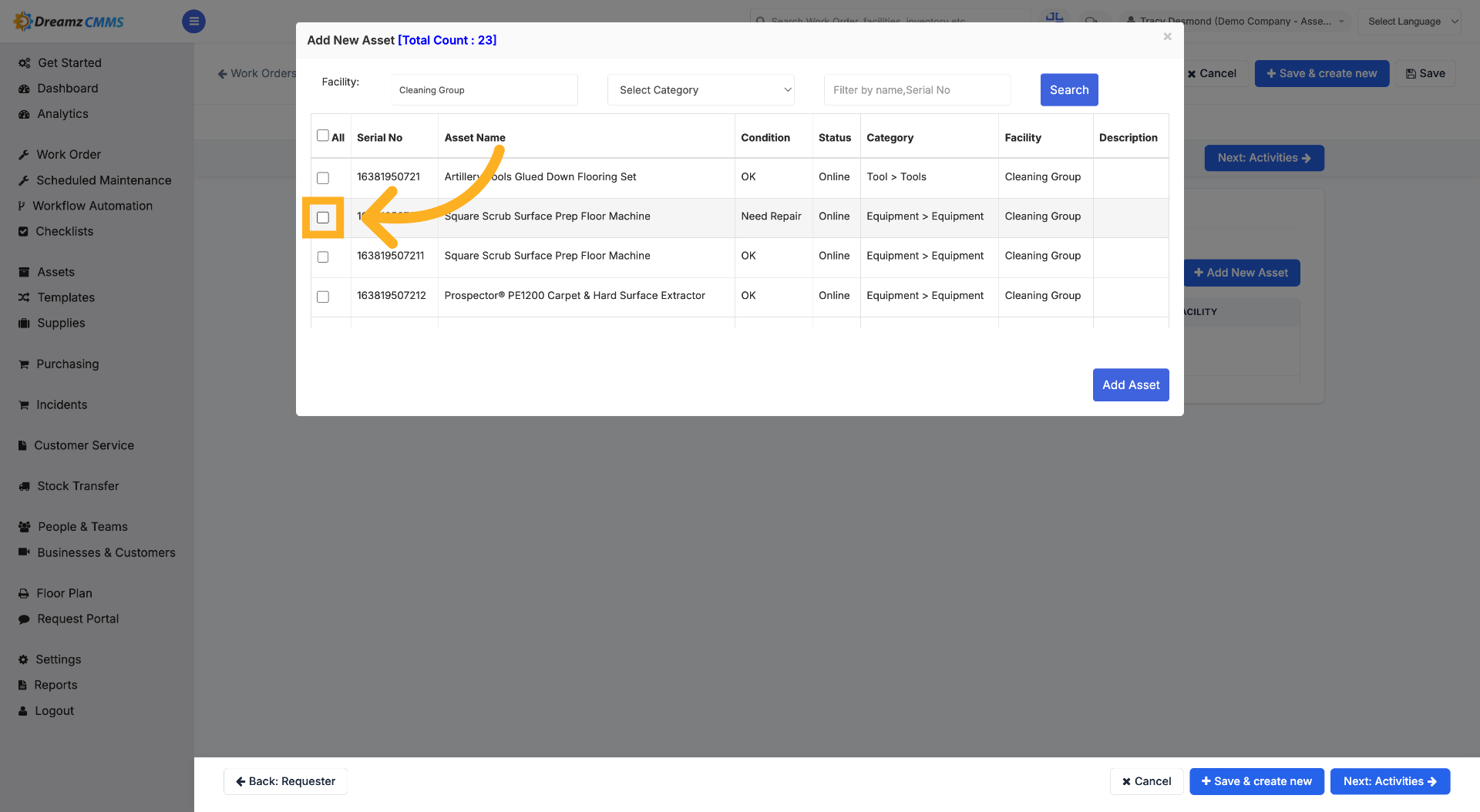
Task: Open Stock Transfer truck icon
Action: (24, 487)
